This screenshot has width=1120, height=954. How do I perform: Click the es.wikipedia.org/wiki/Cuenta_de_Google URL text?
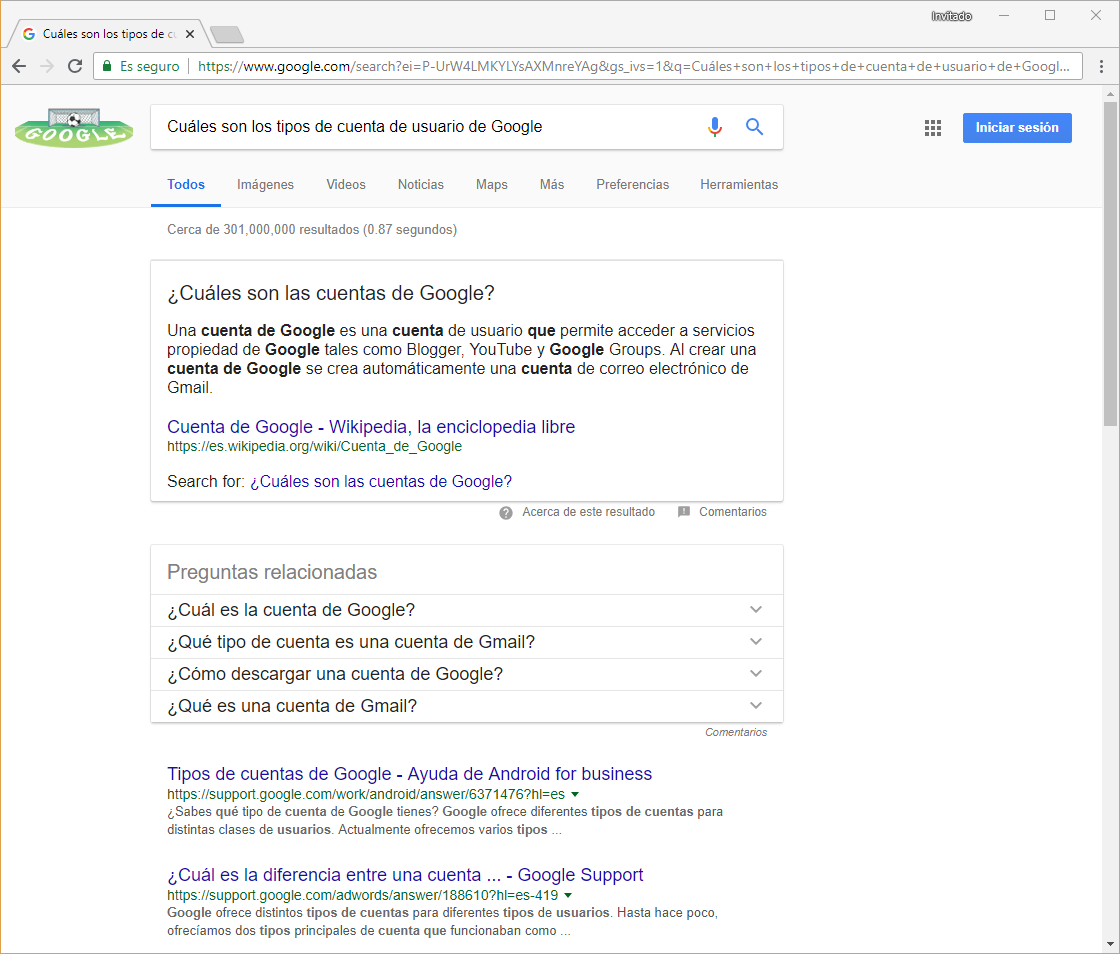click(x=314, y=446)
